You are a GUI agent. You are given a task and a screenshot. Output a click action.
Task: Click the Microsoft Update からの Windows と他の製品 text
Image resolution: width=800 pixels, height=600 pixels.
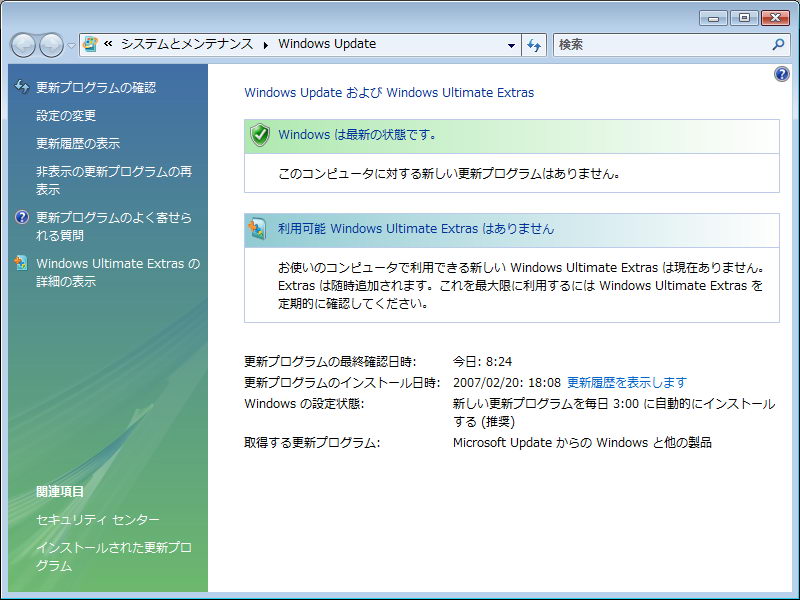(x=582, y=443)
